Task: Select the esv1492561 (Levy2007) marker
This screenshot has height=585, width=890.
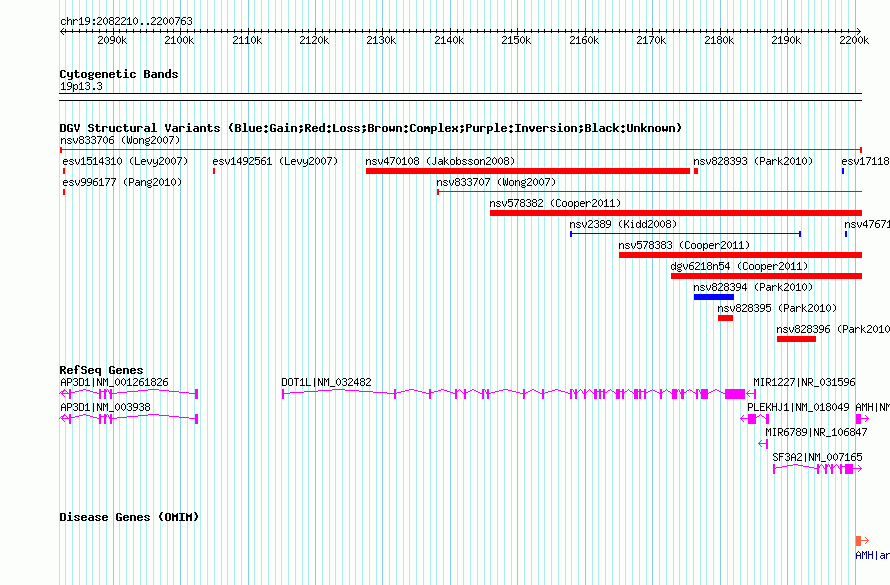Action: click(214, 171)
